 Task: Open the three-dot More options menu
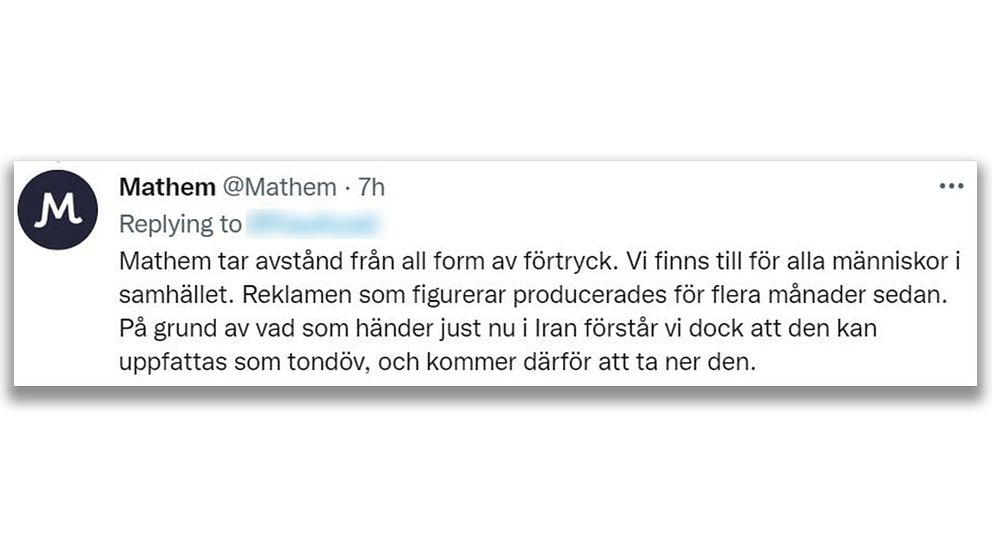950,187
